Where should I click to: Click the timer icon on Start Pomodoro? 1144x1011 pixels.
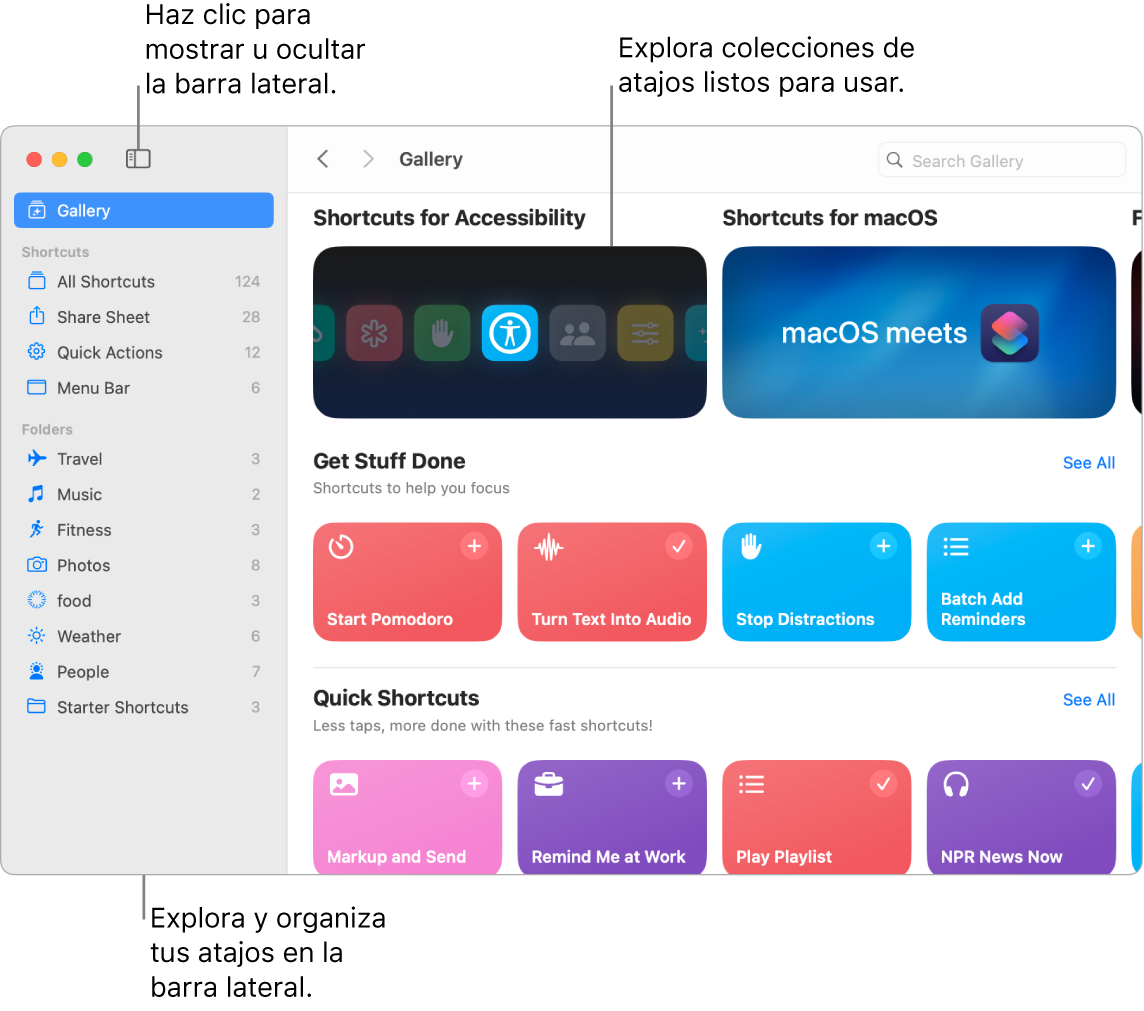tap(341, 547)
